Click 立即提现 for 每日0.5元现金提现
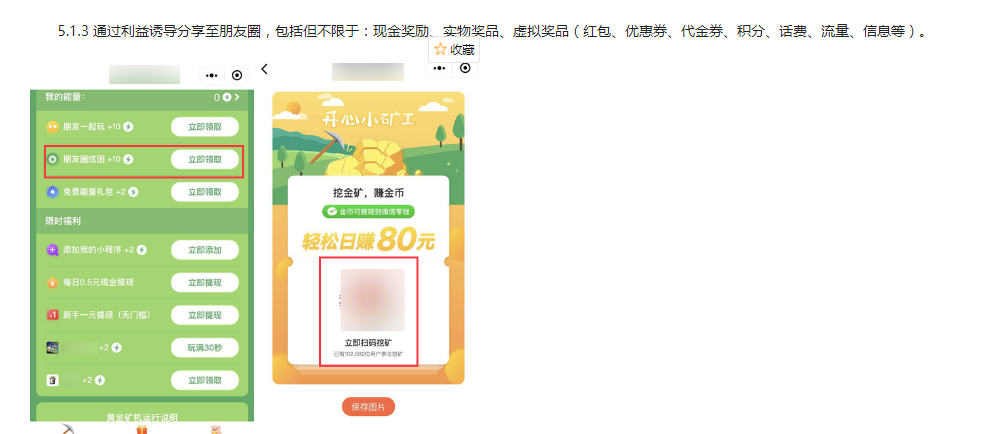The width and height of the screenshot is (982, 434). point(205,282)
